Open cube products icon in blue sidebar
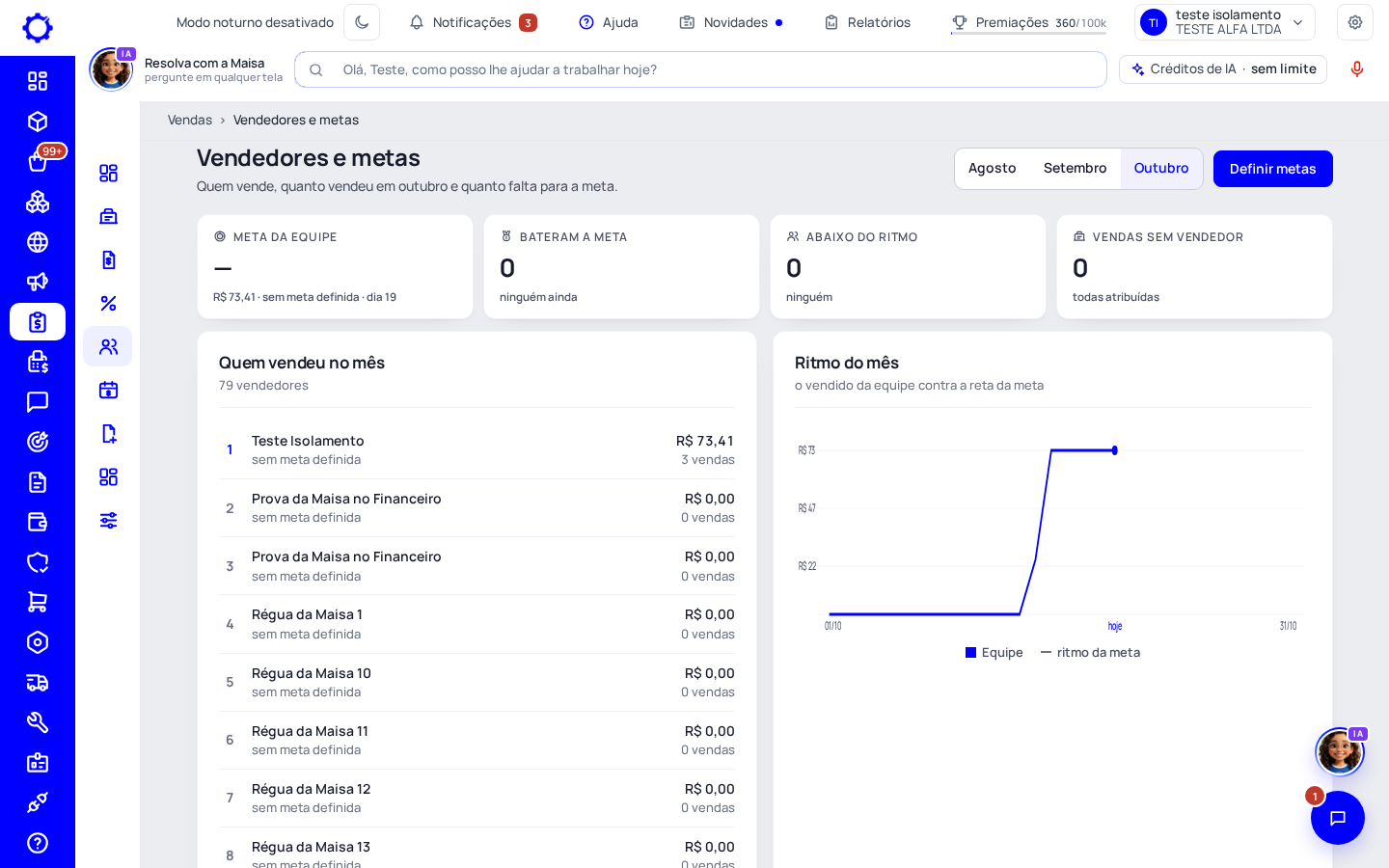 38,122
